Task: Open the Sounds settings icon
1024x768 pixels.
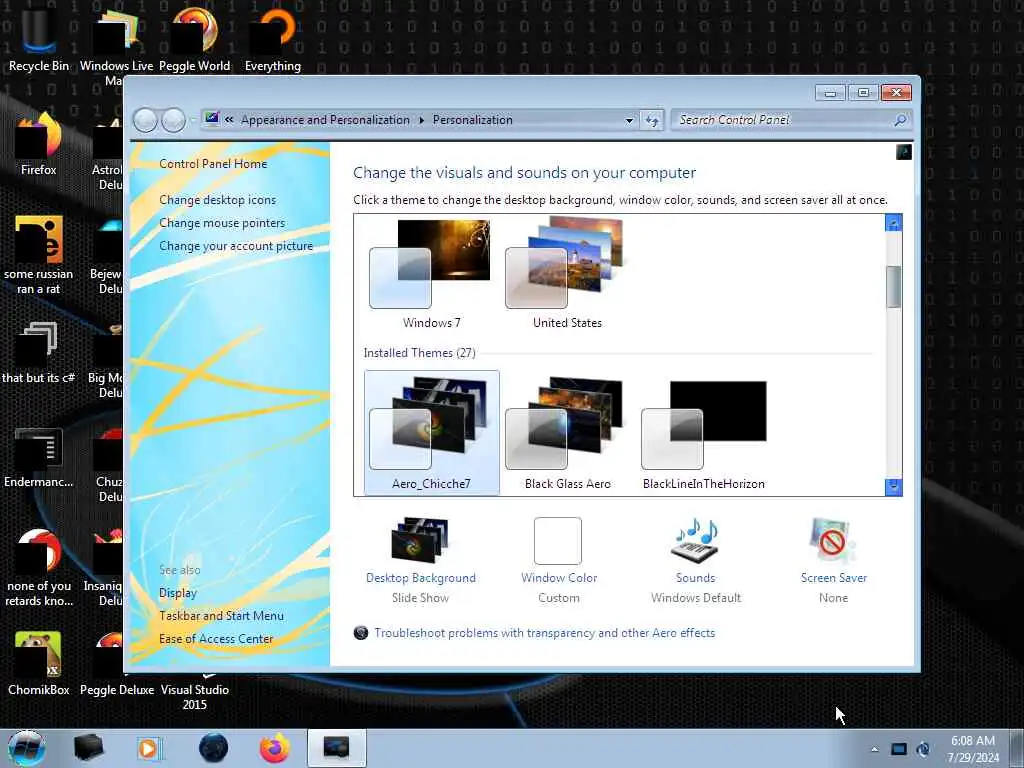Action: [695, 540]
